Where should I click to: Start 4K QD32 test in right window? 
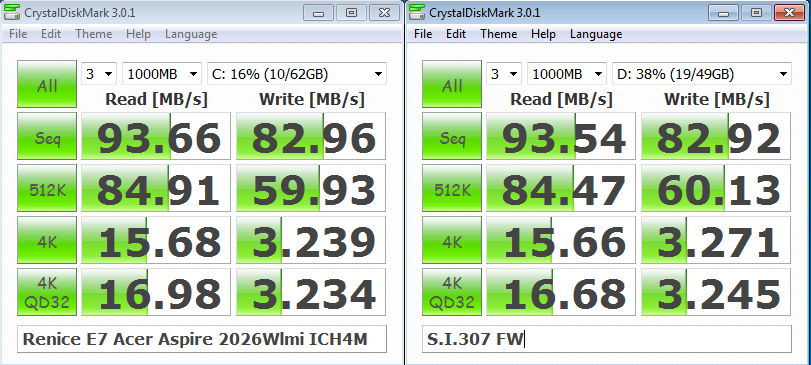tap(452, 292)
